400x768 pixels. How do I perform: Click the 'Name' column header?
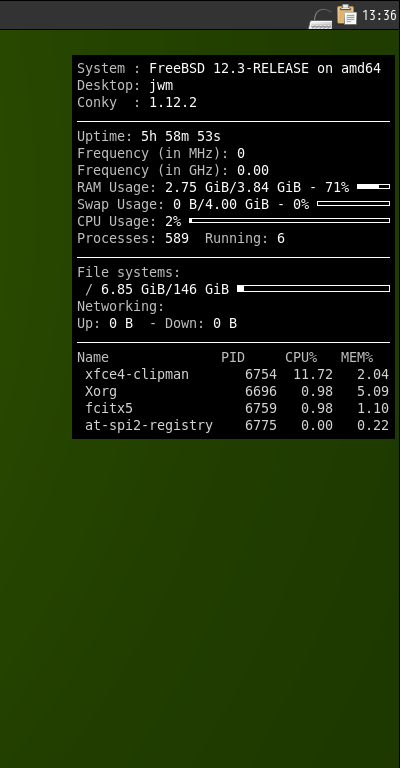click(93, 358)
